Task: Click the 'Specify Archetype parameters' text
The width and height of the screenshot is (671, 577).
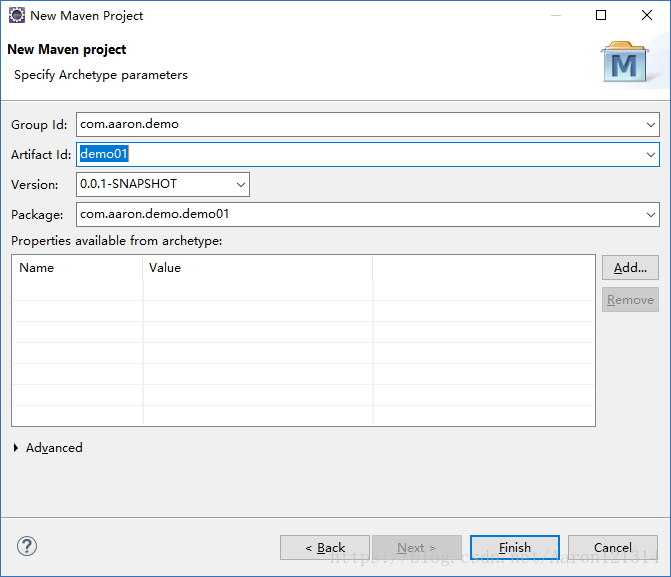Action: click(101, 75)
